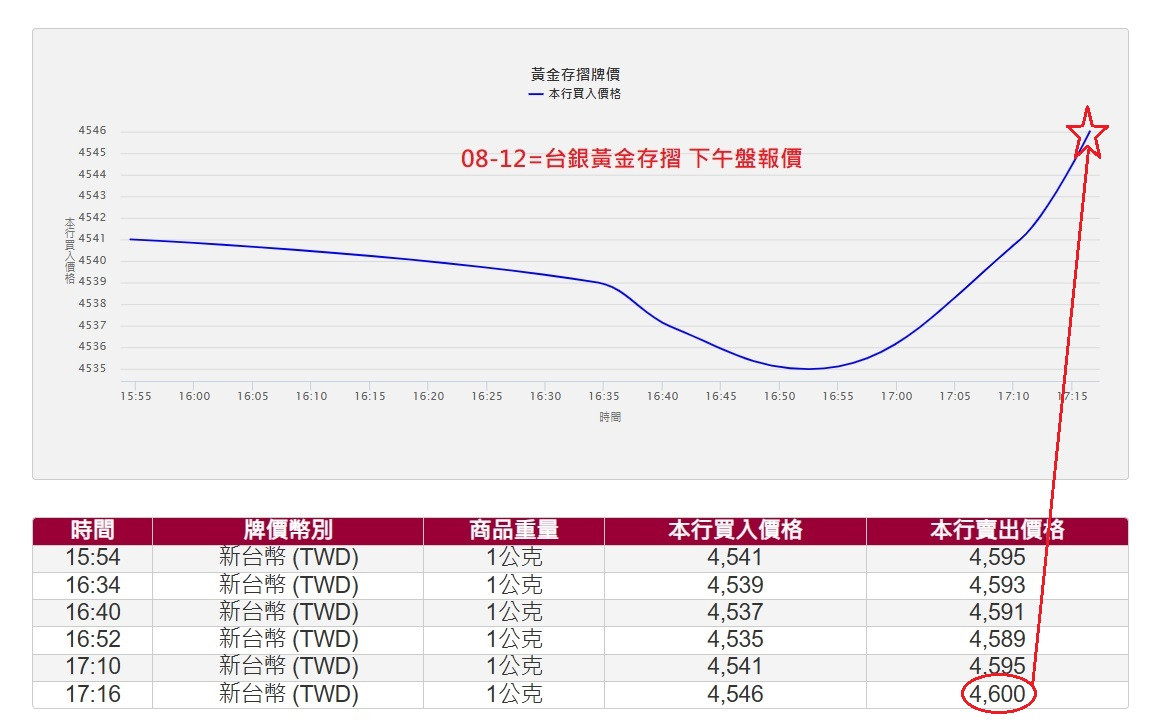Click sell price 4,600
Viewport: 1149px width, 722px height.
997,694
